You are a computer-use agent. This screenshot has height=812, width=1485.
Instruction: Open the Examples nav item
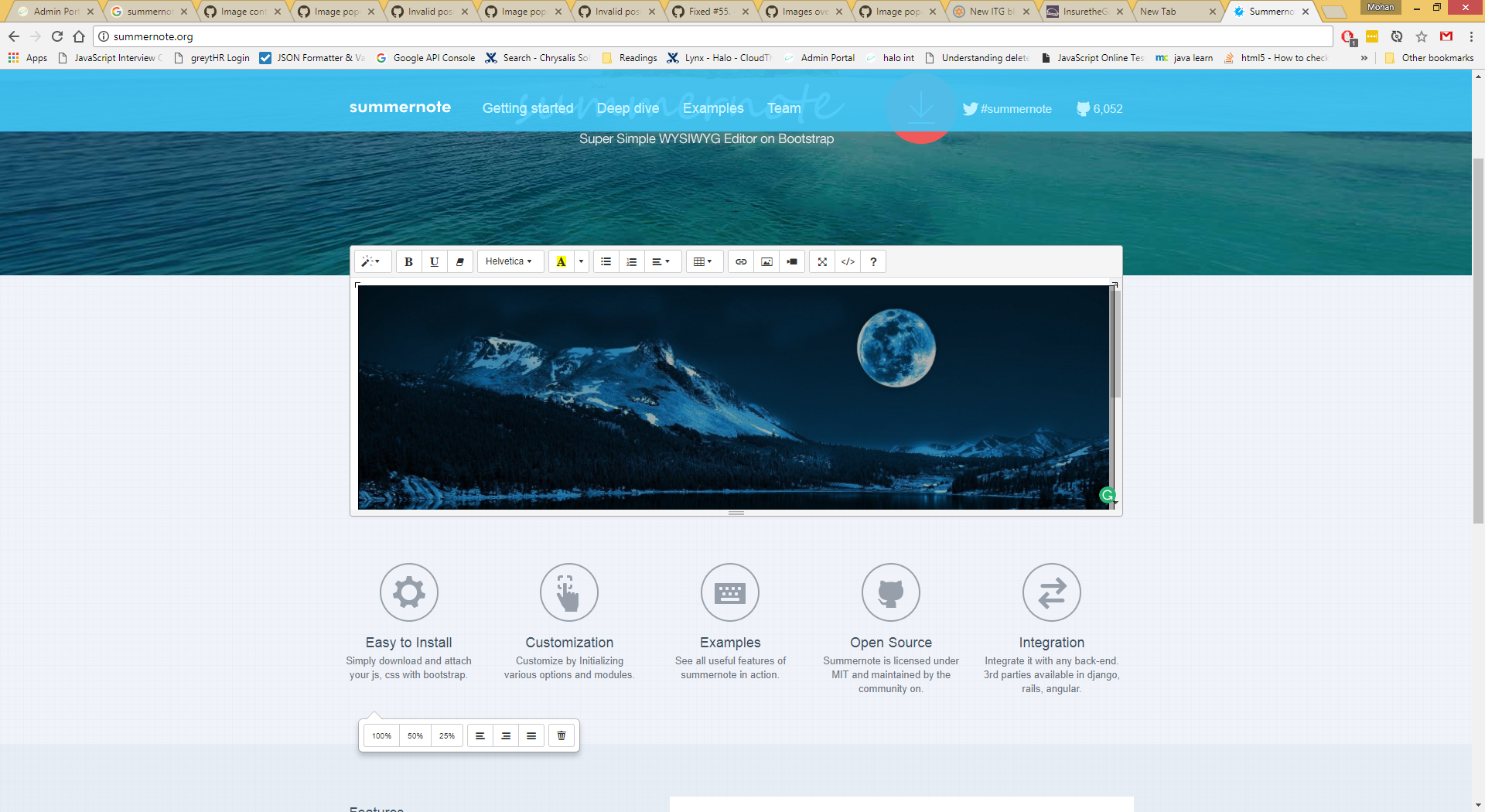coord(713,108)
